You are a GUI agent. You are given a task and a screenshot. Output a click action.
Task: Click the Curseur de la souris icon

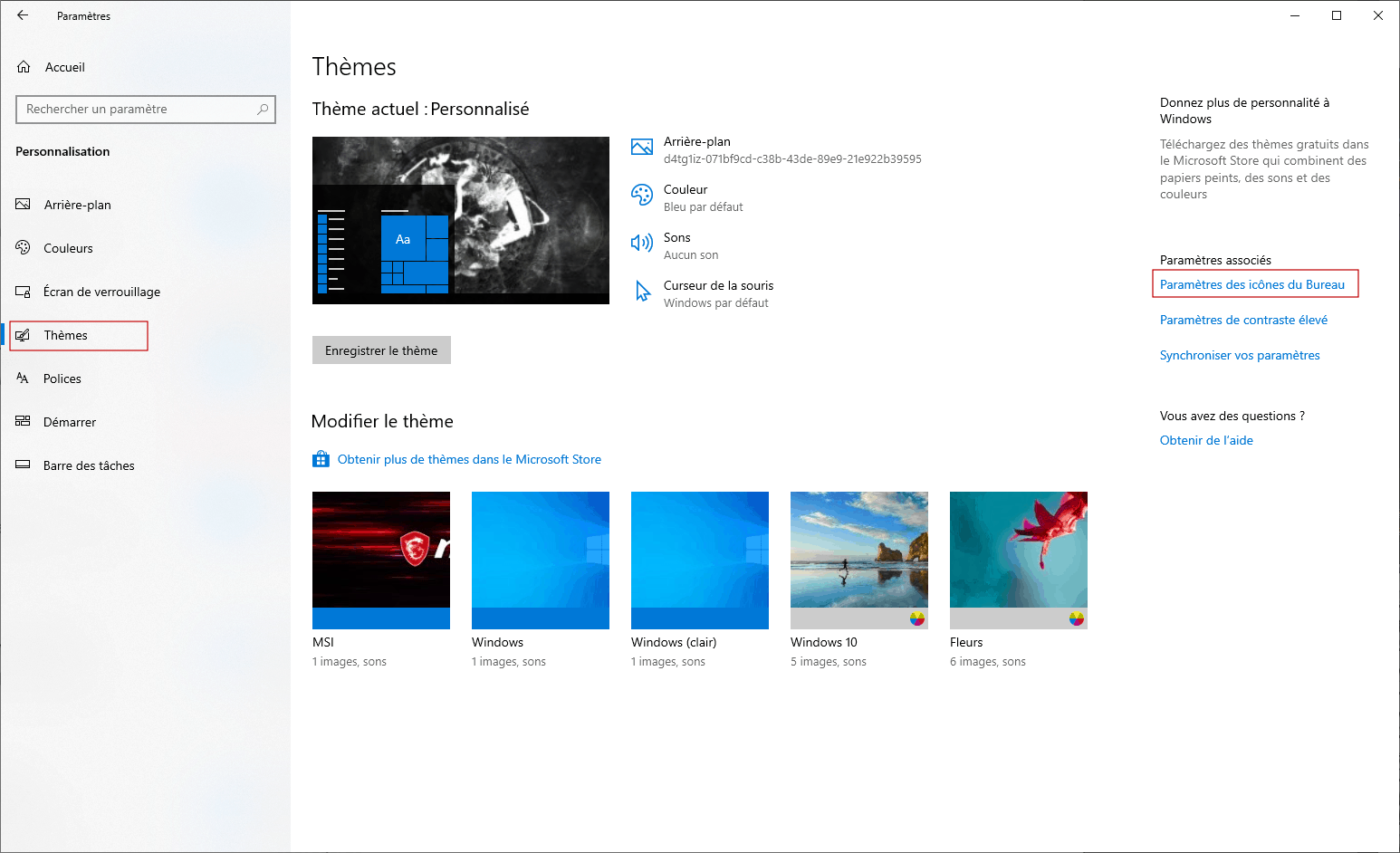[642, 291]
